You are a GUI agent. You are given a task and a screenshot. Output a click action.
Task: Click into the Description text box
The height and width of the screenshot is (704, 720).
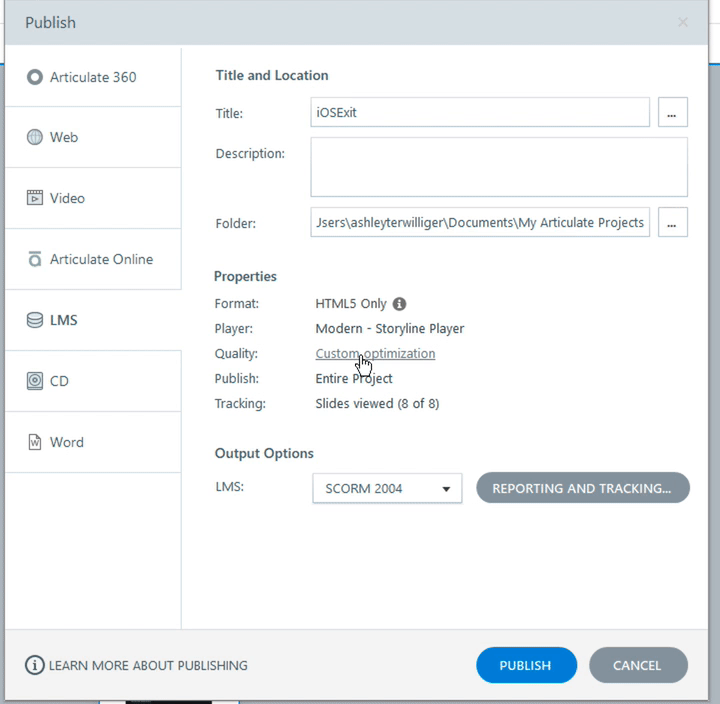(498, 167)
